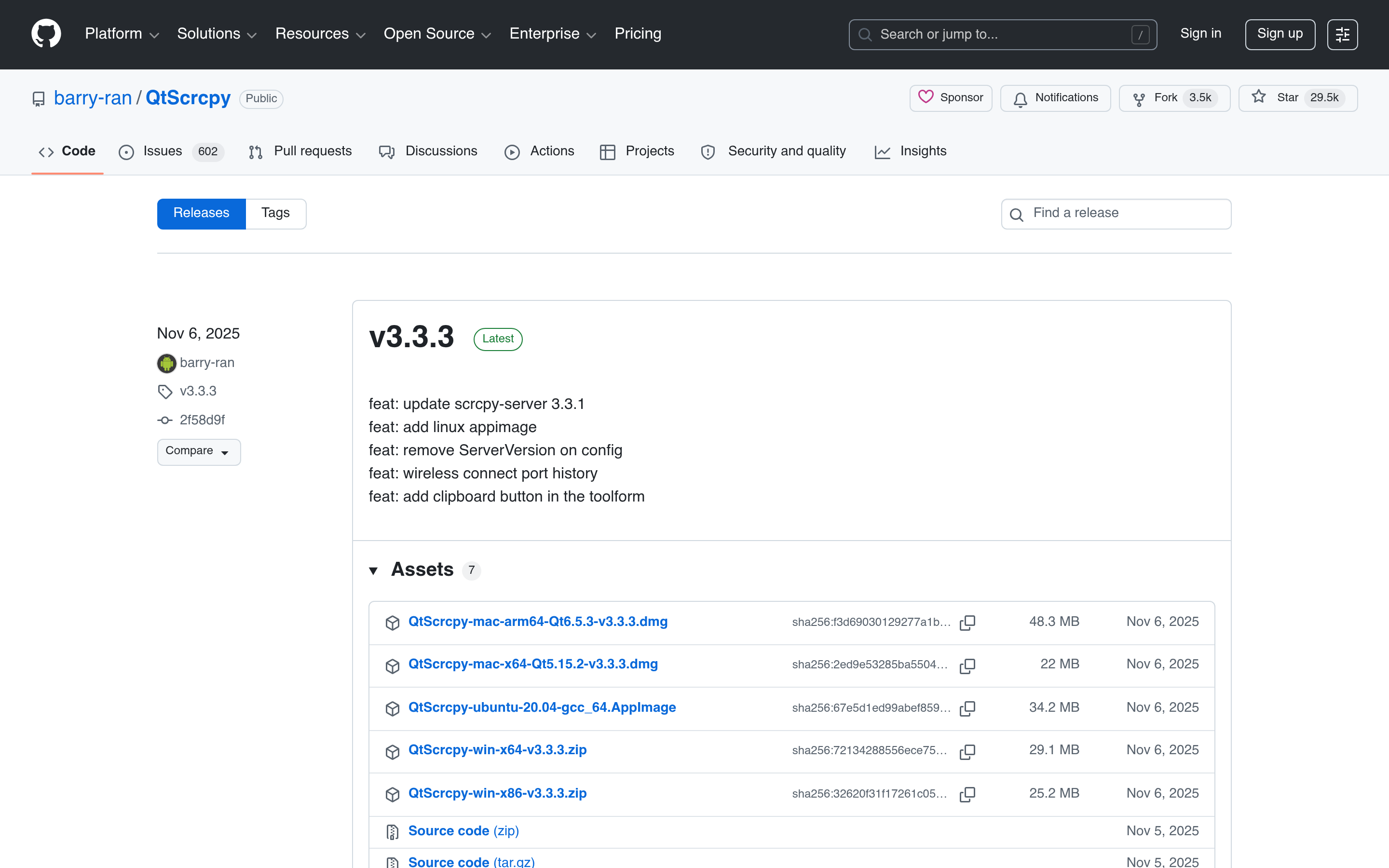Click the bell icon on Notifications
Screen dimensions: 1389x868
[x=1020, y=100]
